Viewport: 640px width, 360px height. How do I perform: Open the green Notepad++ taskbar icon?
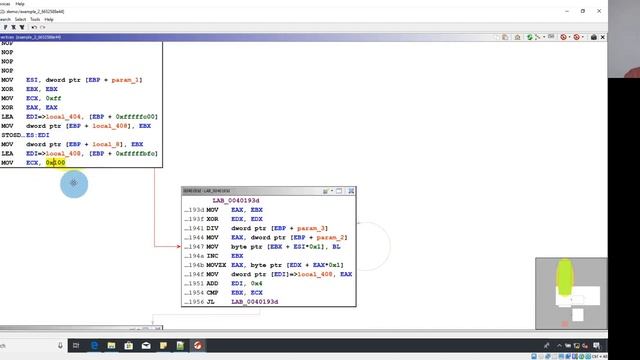pos(180,346)
